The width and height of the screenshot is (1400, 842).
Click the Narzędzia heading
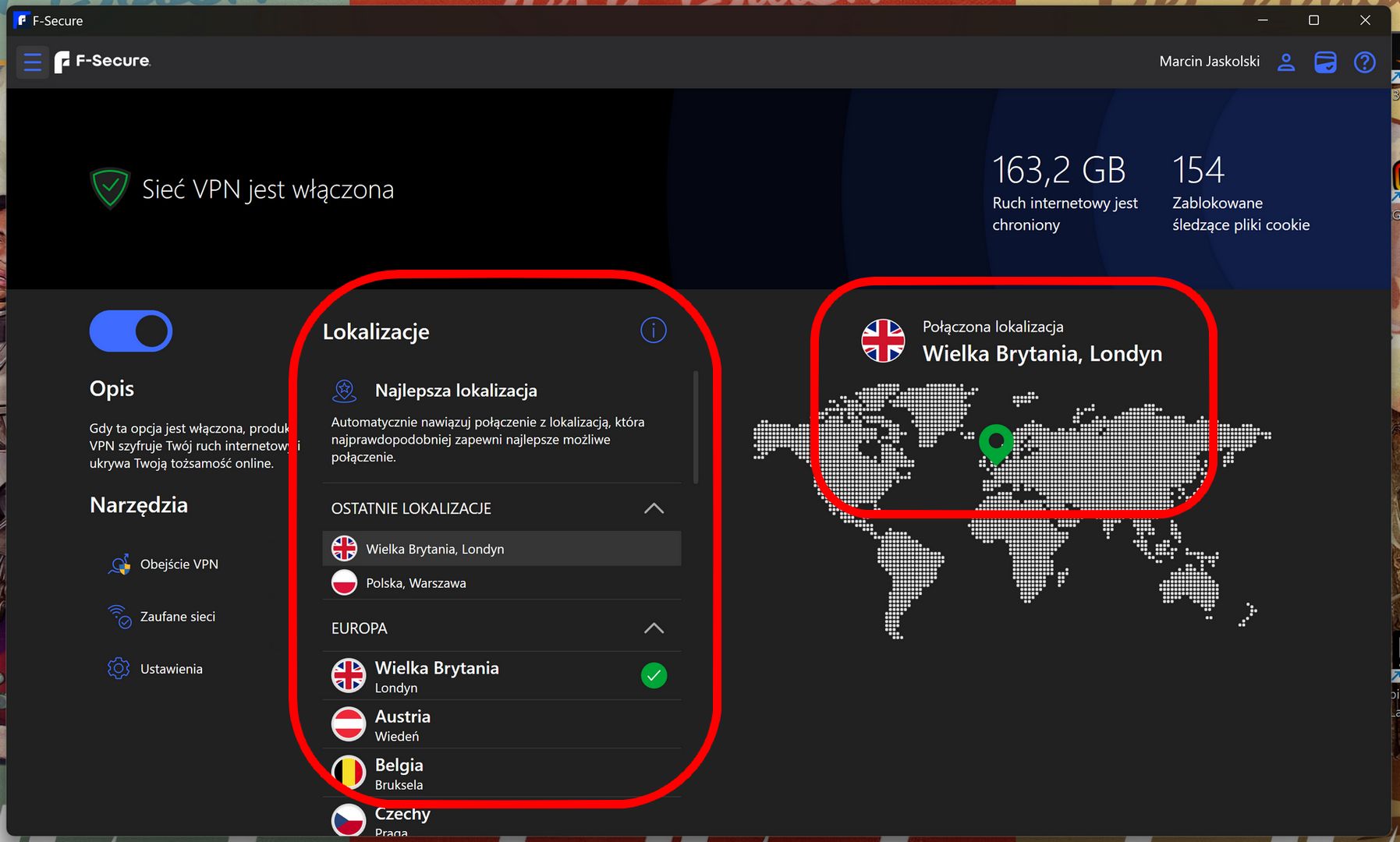coord(139,505)
